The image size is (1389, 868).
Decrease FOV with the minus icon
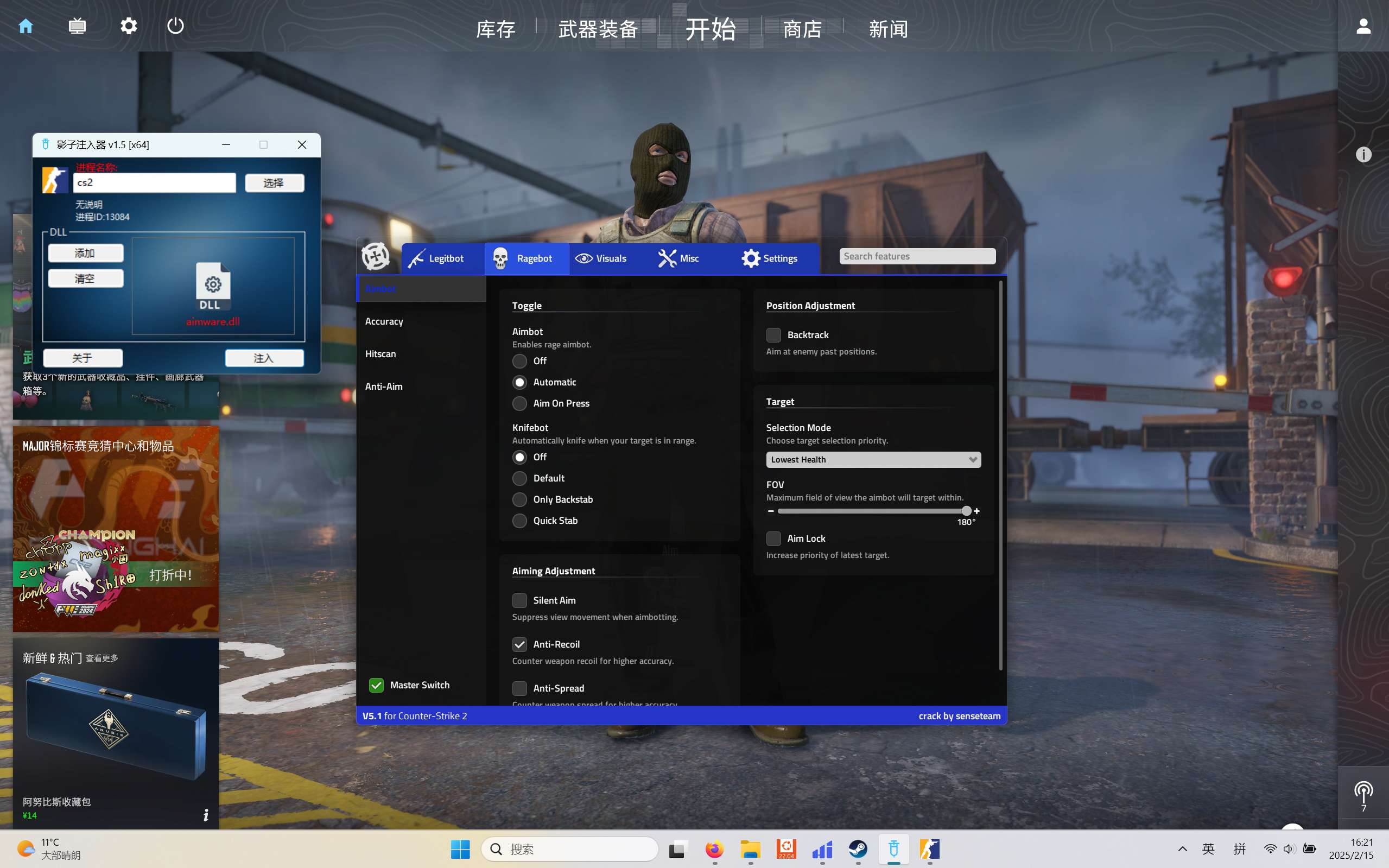771,511
